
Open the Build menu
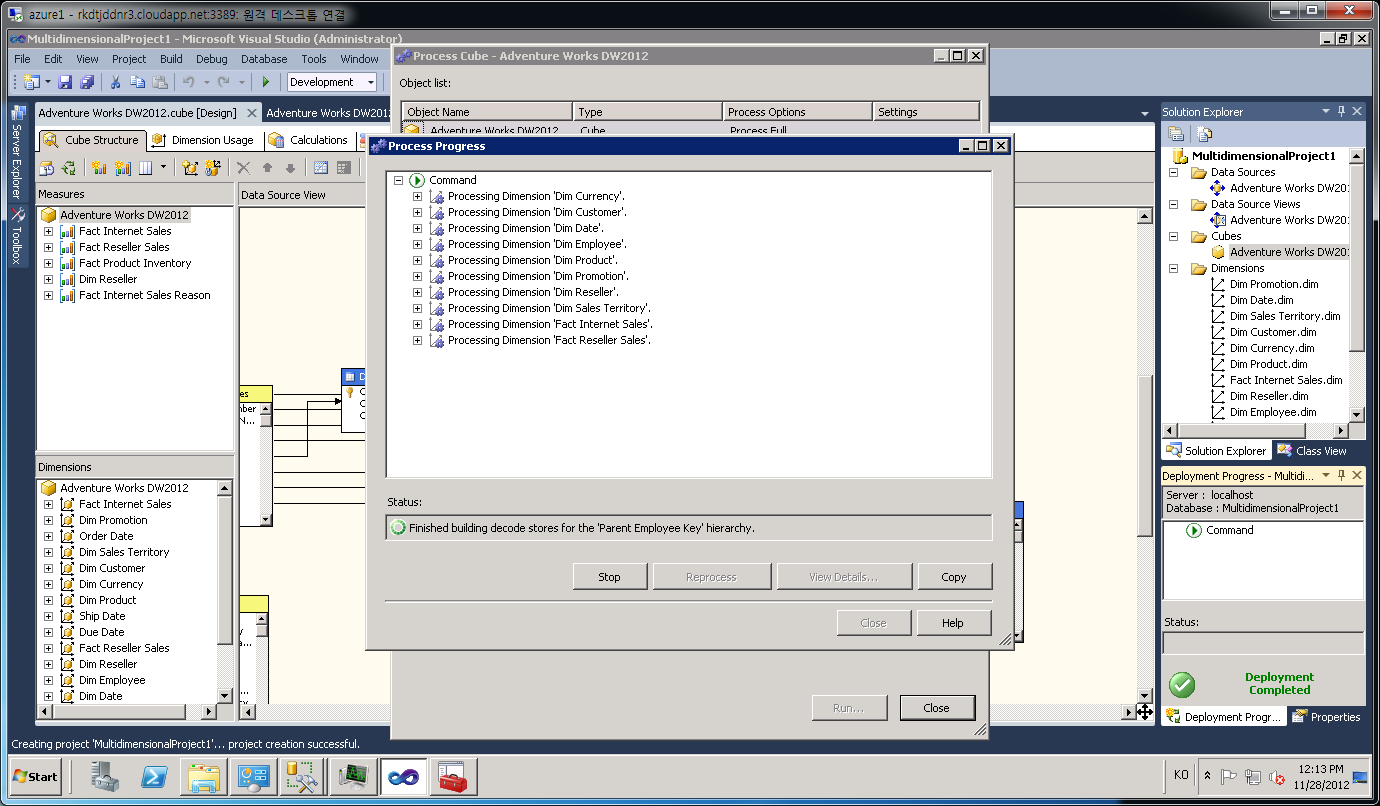(x=171, y=59)
